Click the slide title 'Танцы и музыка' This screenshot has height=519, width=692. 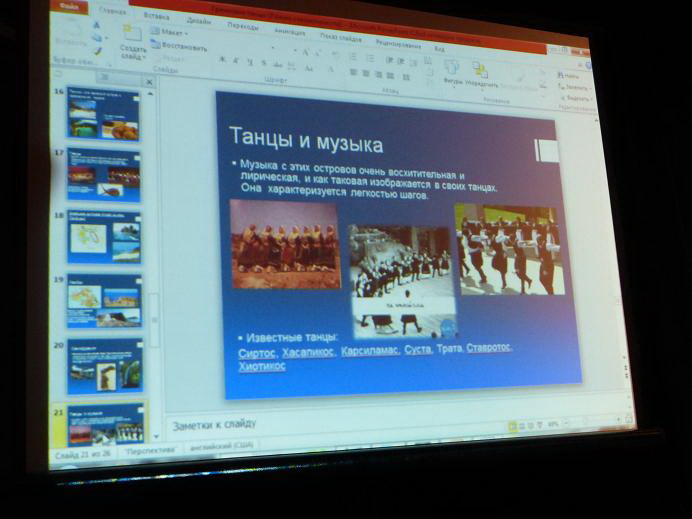tap(306, 140)
